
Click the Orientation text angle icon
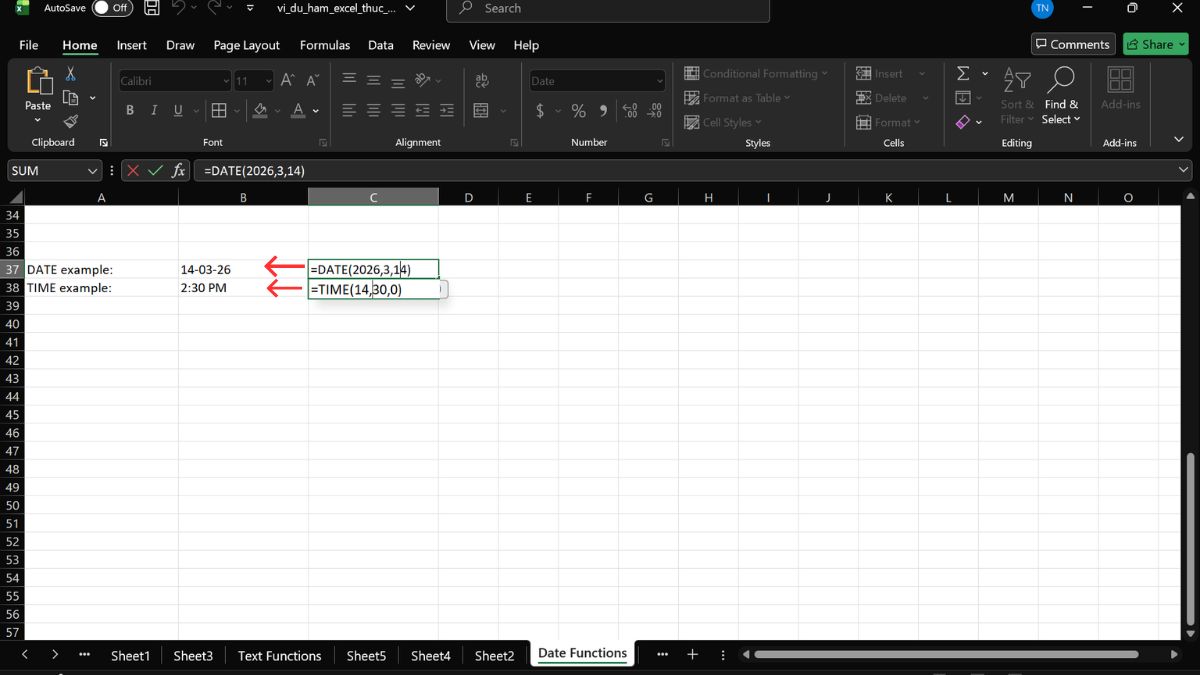422,81
